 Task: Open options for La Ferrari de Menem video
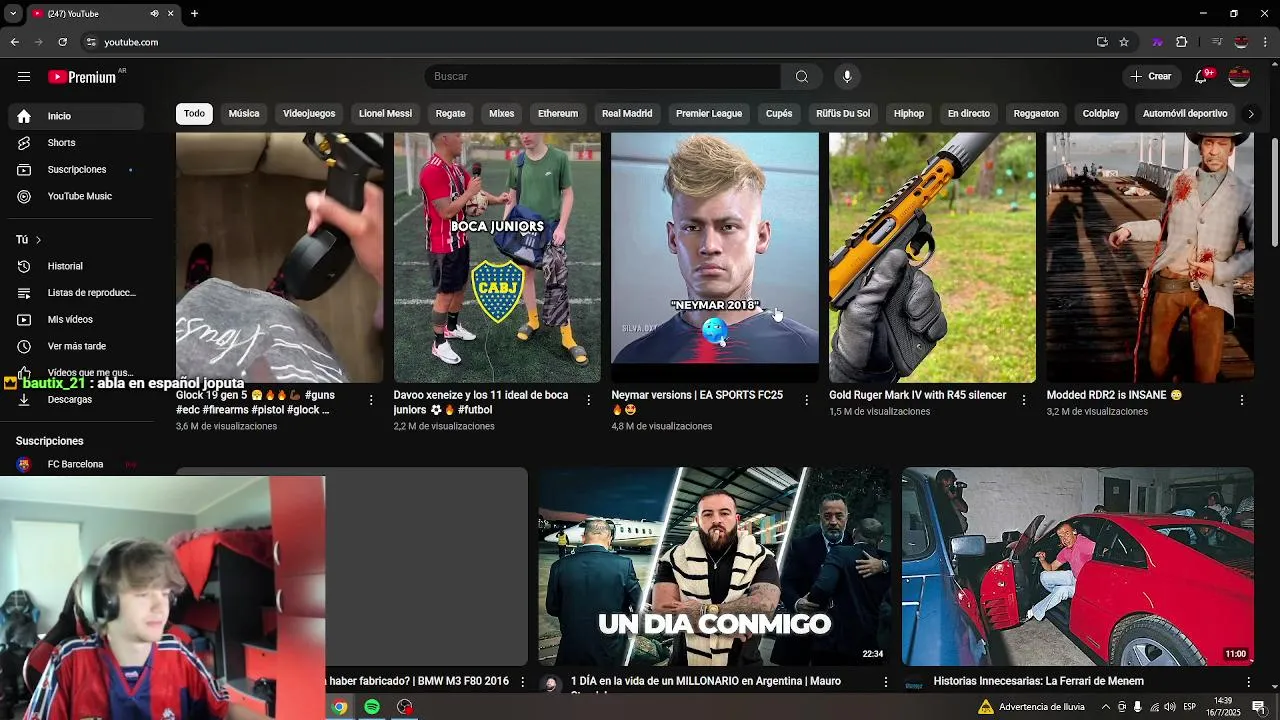[x=1248, y=682]
